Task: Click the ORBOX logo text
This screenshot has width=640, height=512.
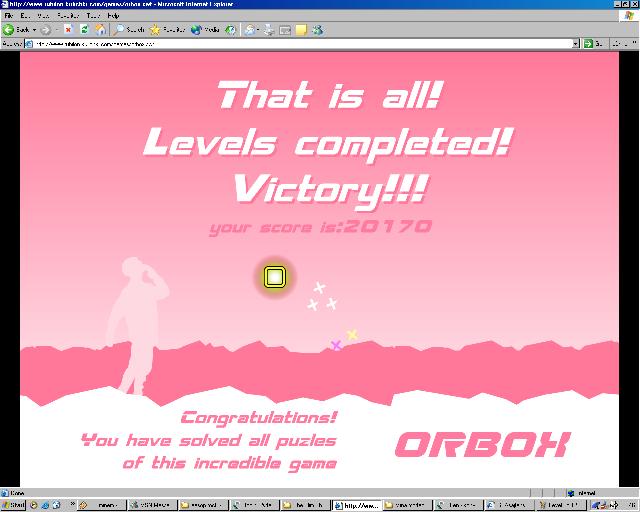Action: tap(482, 445)
